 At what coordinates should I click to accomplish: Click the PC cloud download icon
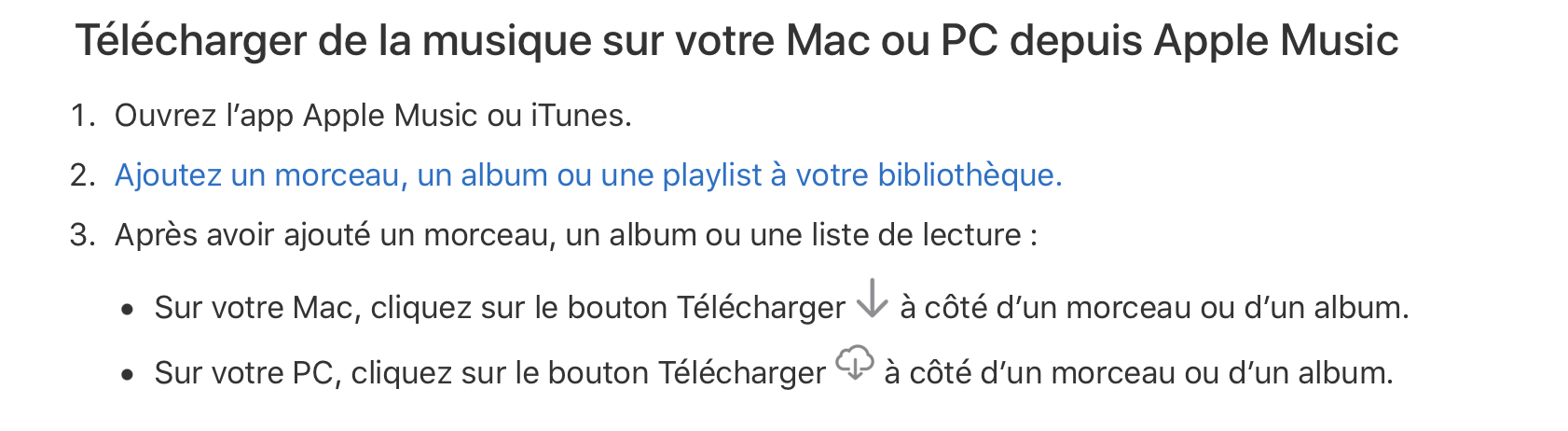tap(854, 363)
